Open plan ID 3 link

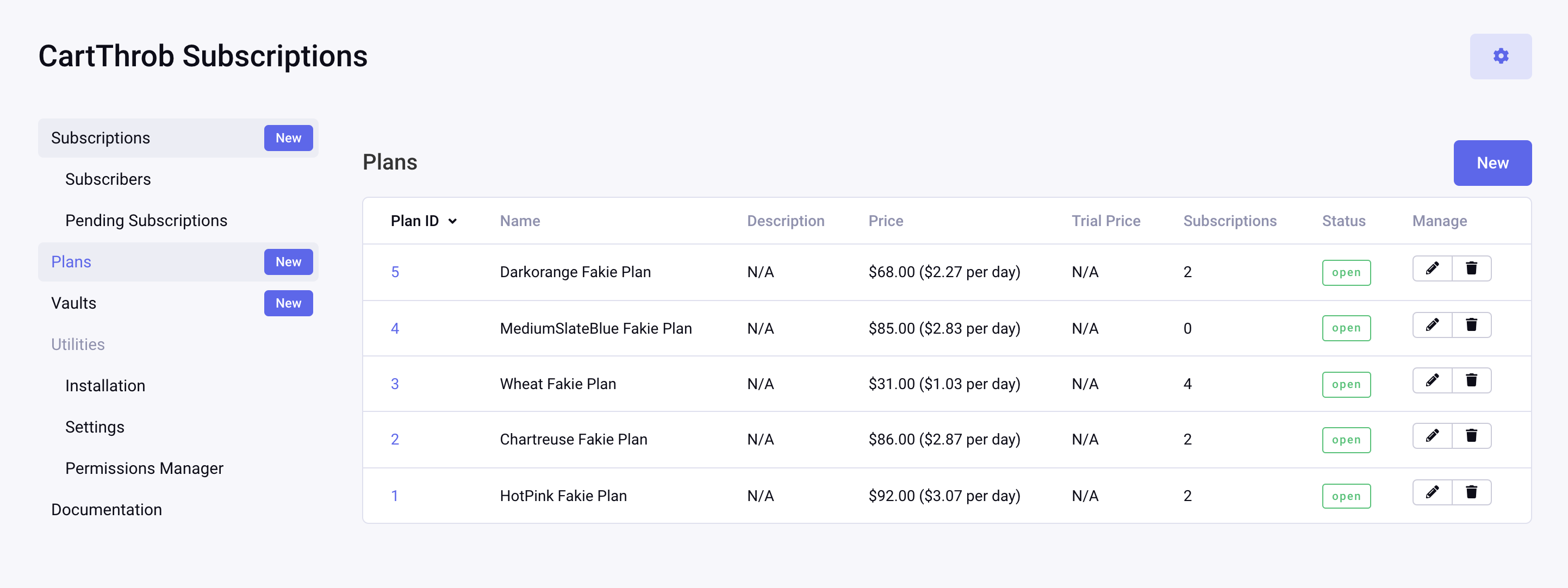pyautogui.click(x=395, y=384)
